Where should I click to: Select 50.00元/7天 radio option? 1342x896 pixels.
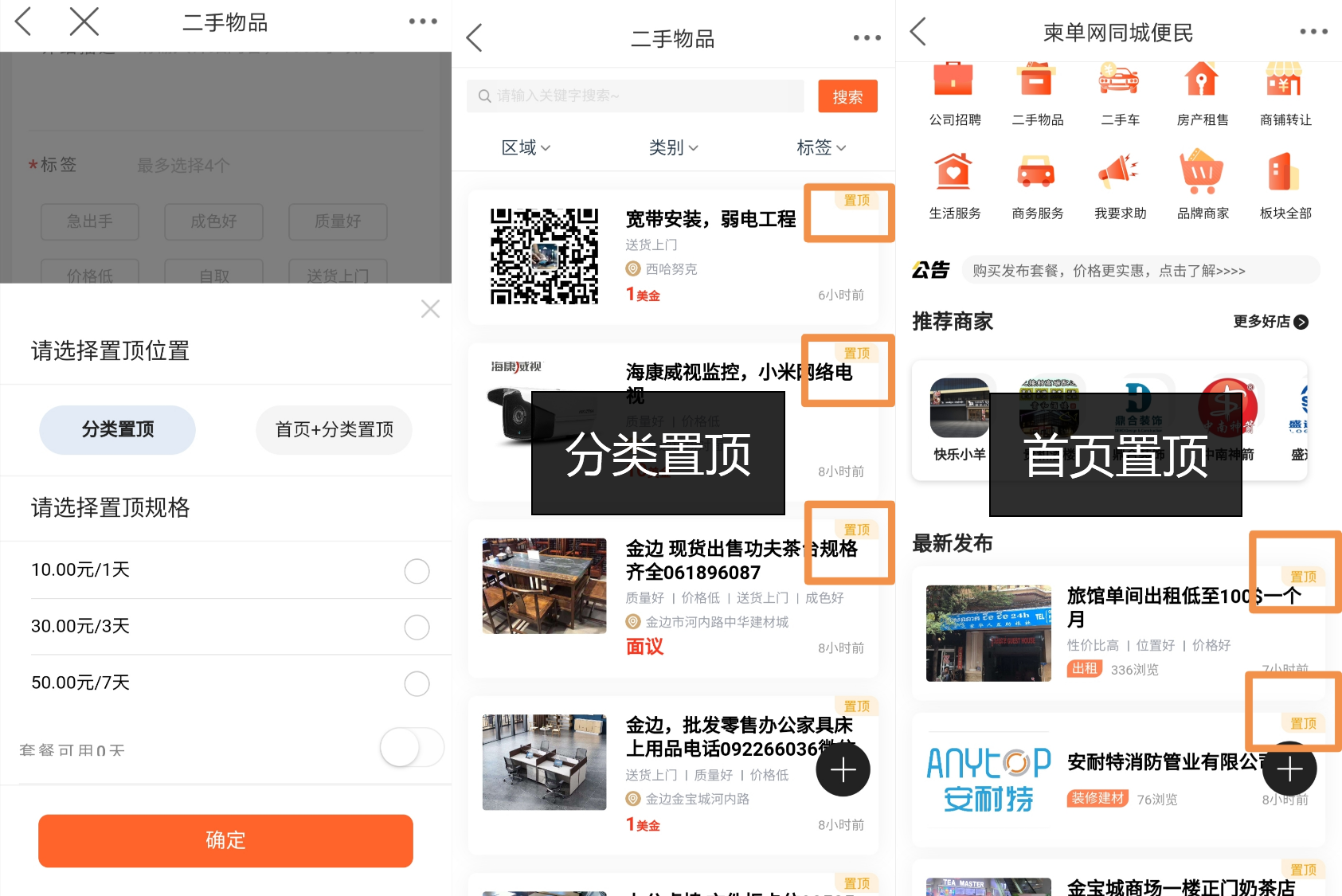pyautogui.click(x=417, y=683)
